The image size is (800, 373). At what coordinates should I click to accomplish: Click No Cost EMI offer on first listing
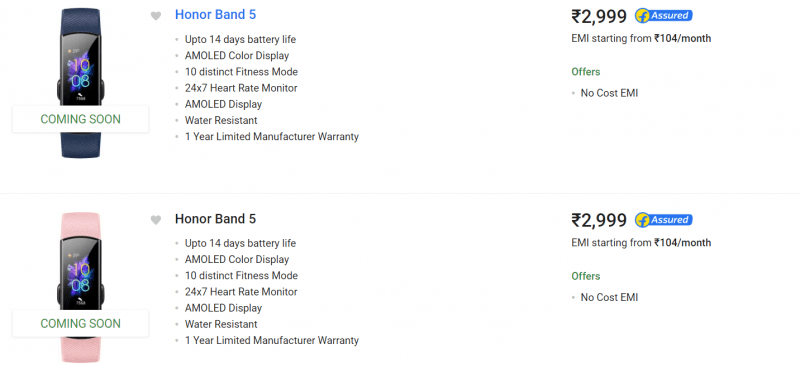click(609, 93)
